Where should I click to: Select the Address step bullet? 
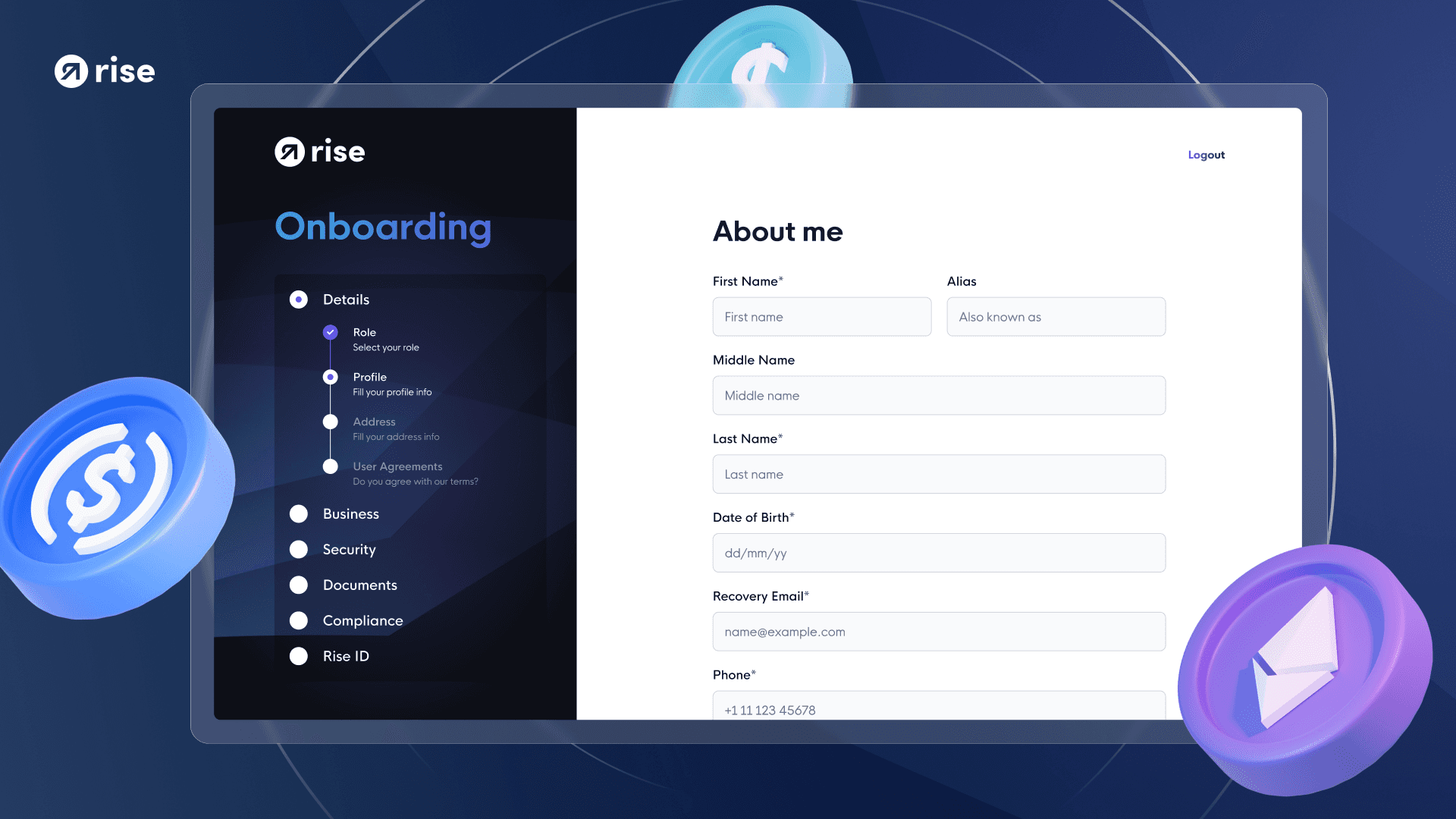(x=331, y=422)
